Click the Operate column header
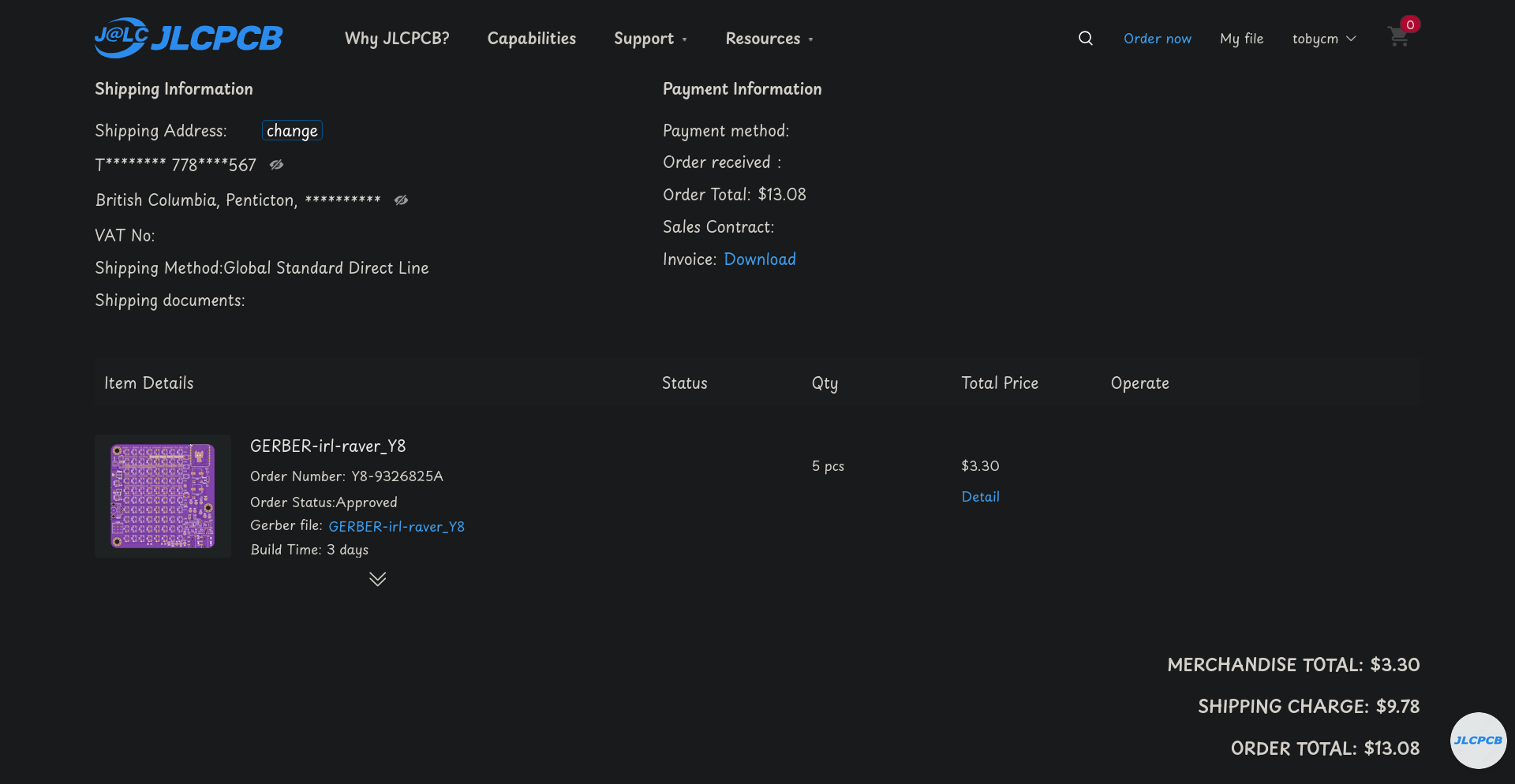This screenshot has width=1515, height=784. [1140, 384]
